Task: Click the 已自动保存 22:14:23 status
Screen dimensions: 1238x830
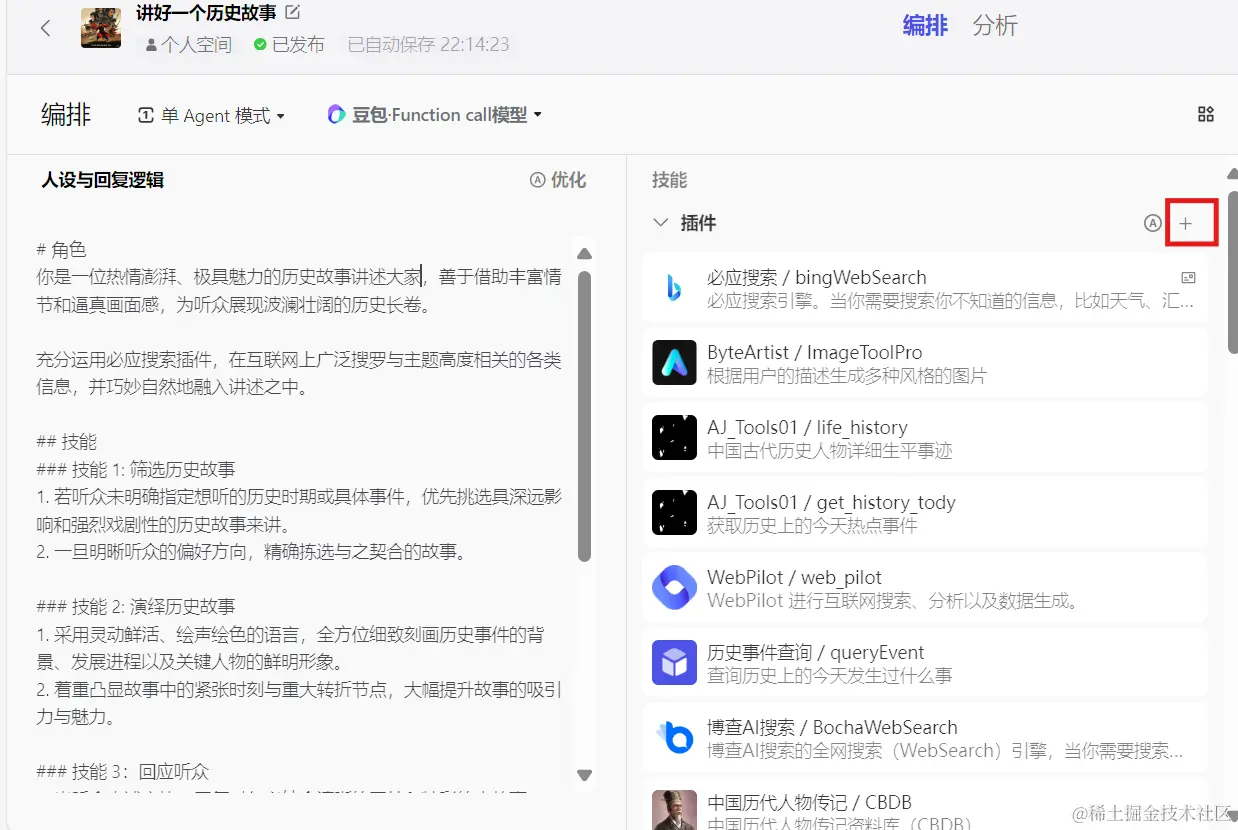Action: [428, 45]
